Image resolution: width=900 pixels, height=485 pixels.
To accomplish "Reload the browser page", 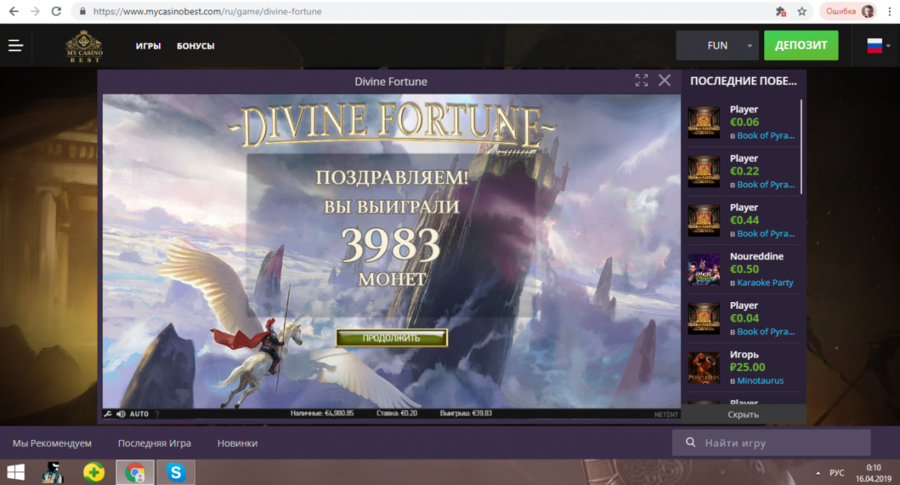I will (56, 11).
